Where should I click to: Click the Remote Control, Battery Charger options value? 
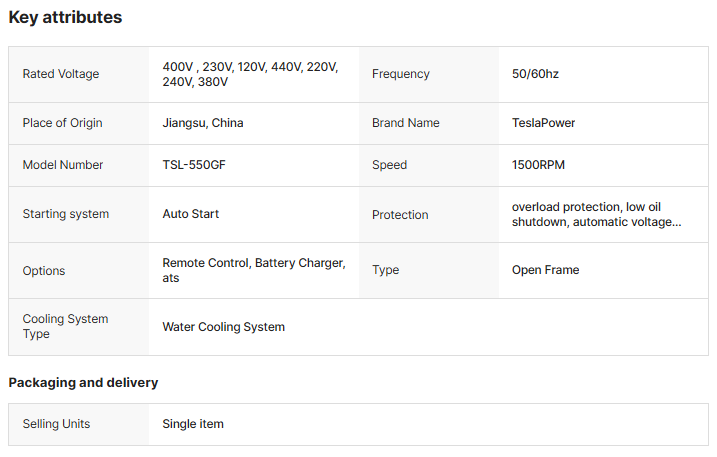(x=254, y=270)
